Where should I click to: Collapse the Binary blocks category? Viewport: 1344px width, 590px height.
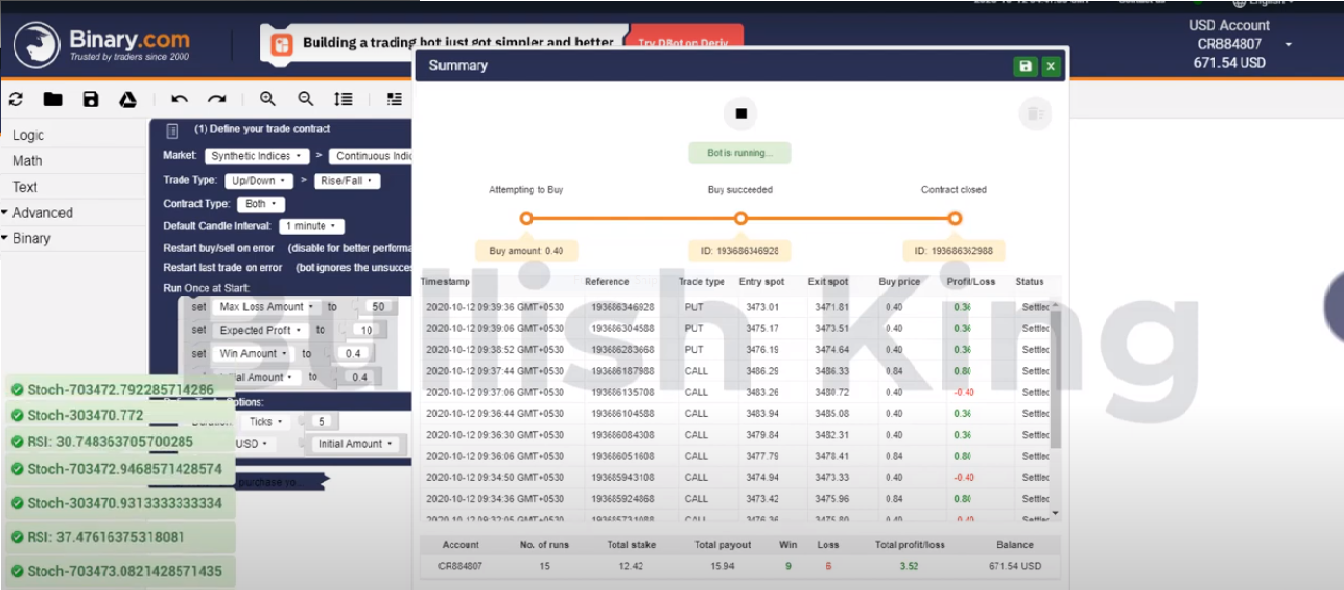coord(30,238)
